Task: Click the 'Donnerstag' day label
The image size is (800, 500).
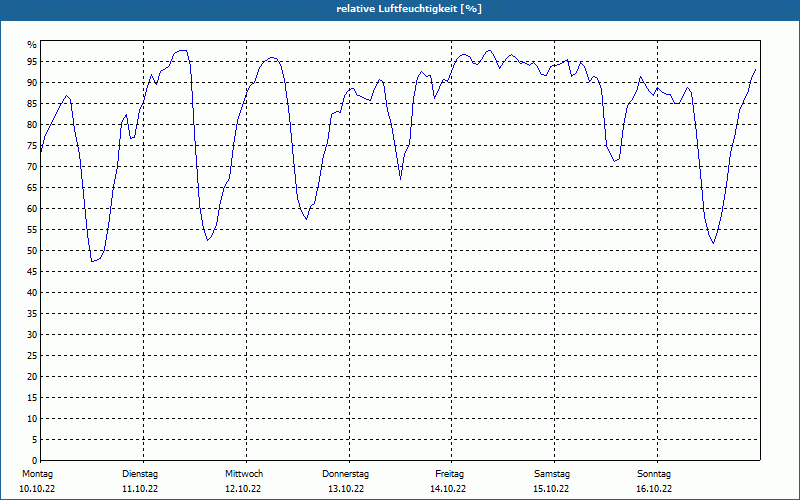Action: click(345, 474)
